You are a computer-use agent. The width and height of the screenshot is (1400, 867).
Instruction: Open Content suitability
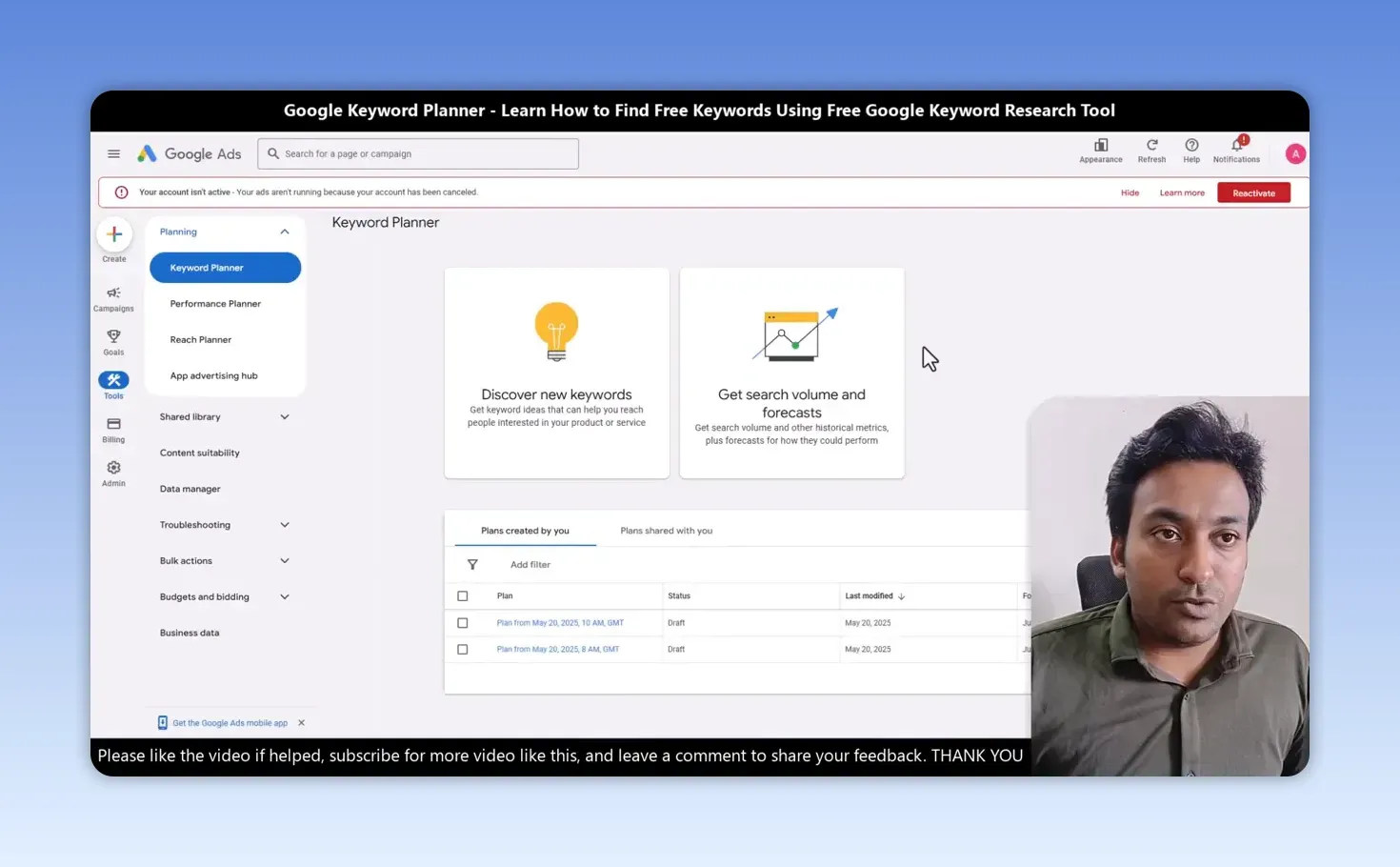pos(200,454)
